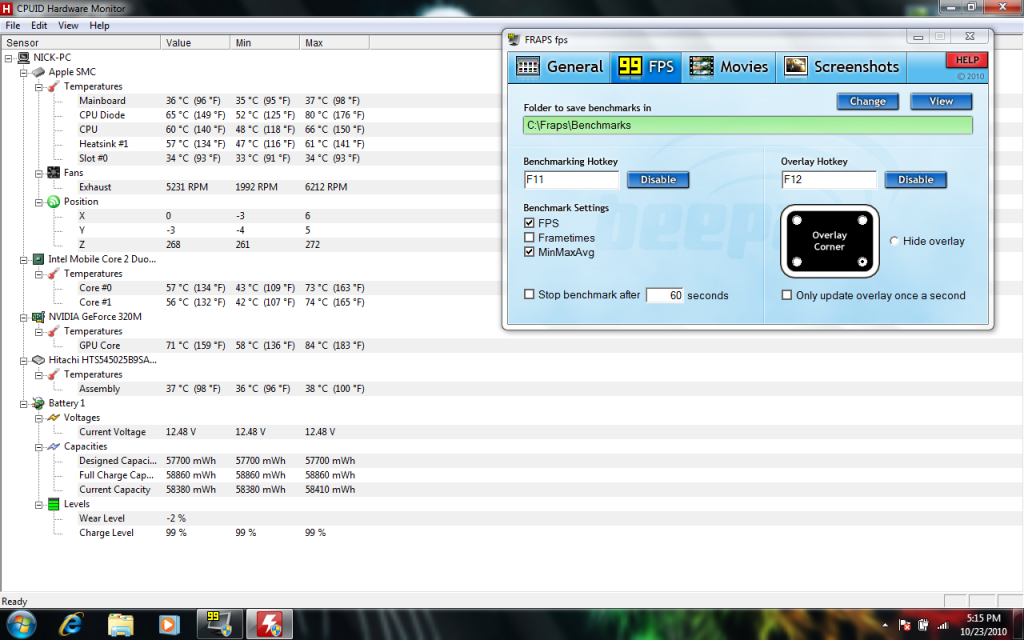
Task: Show hidden system tray icons
Action: [x=885, y=625]
